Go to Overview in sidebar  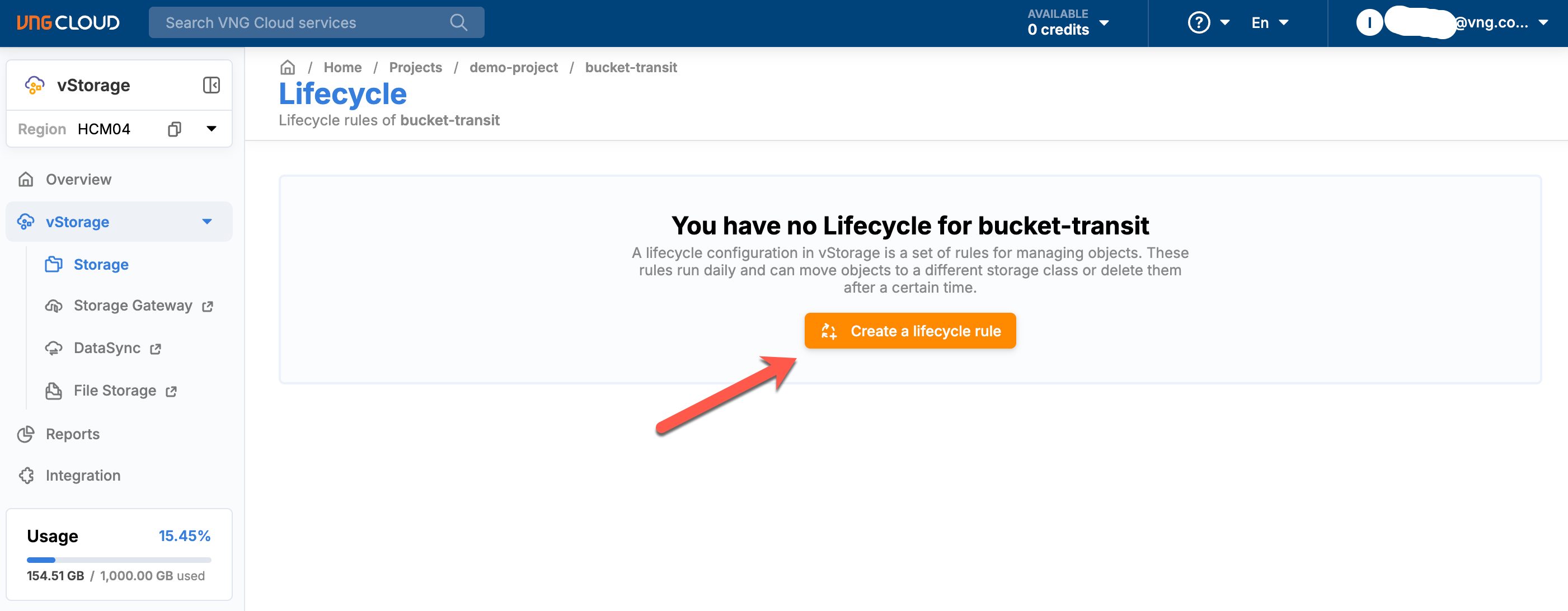click(x=78, y=180)
